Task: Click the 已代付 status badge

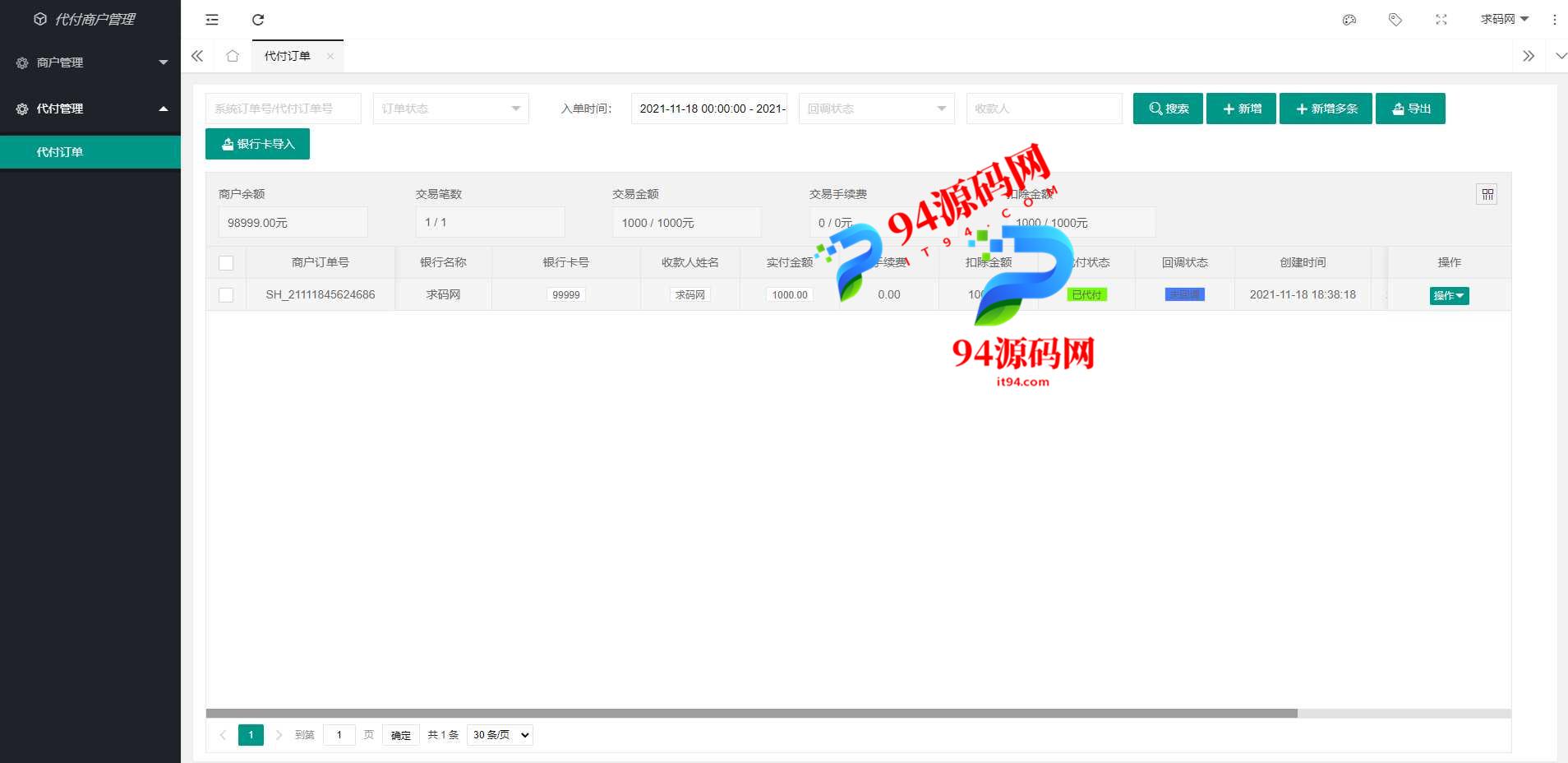Action: coord(1086,294)
